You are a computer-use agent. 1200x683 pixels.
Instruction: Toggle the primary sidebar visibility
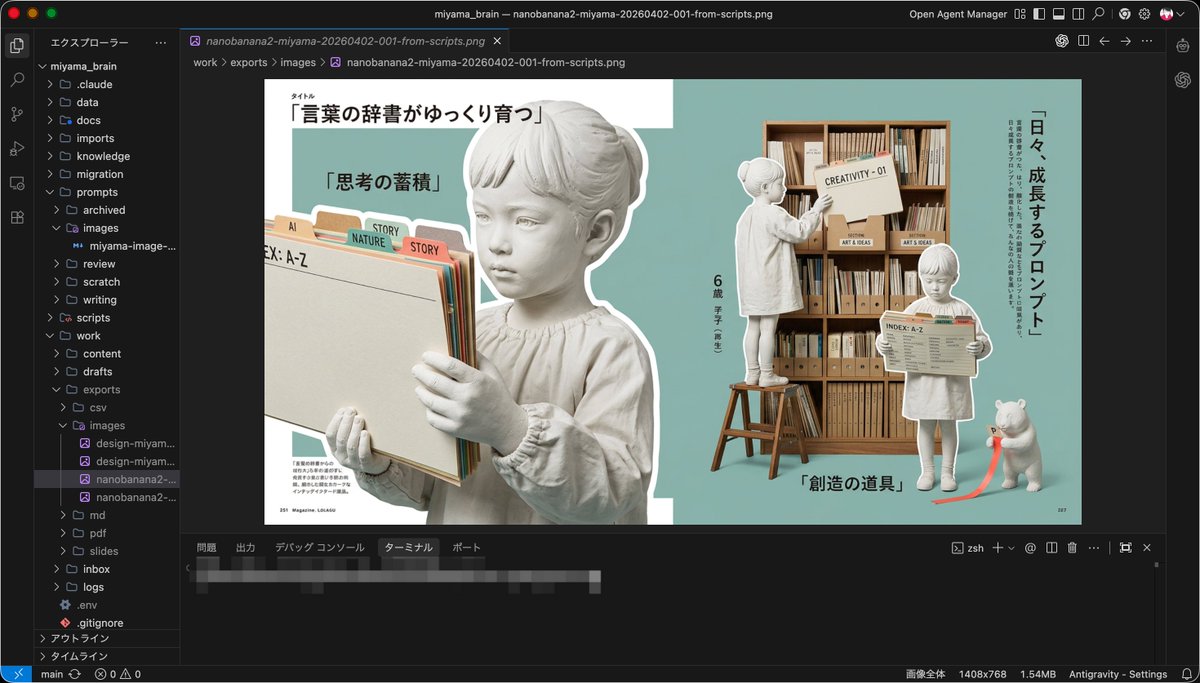(x=1040, y=15)
